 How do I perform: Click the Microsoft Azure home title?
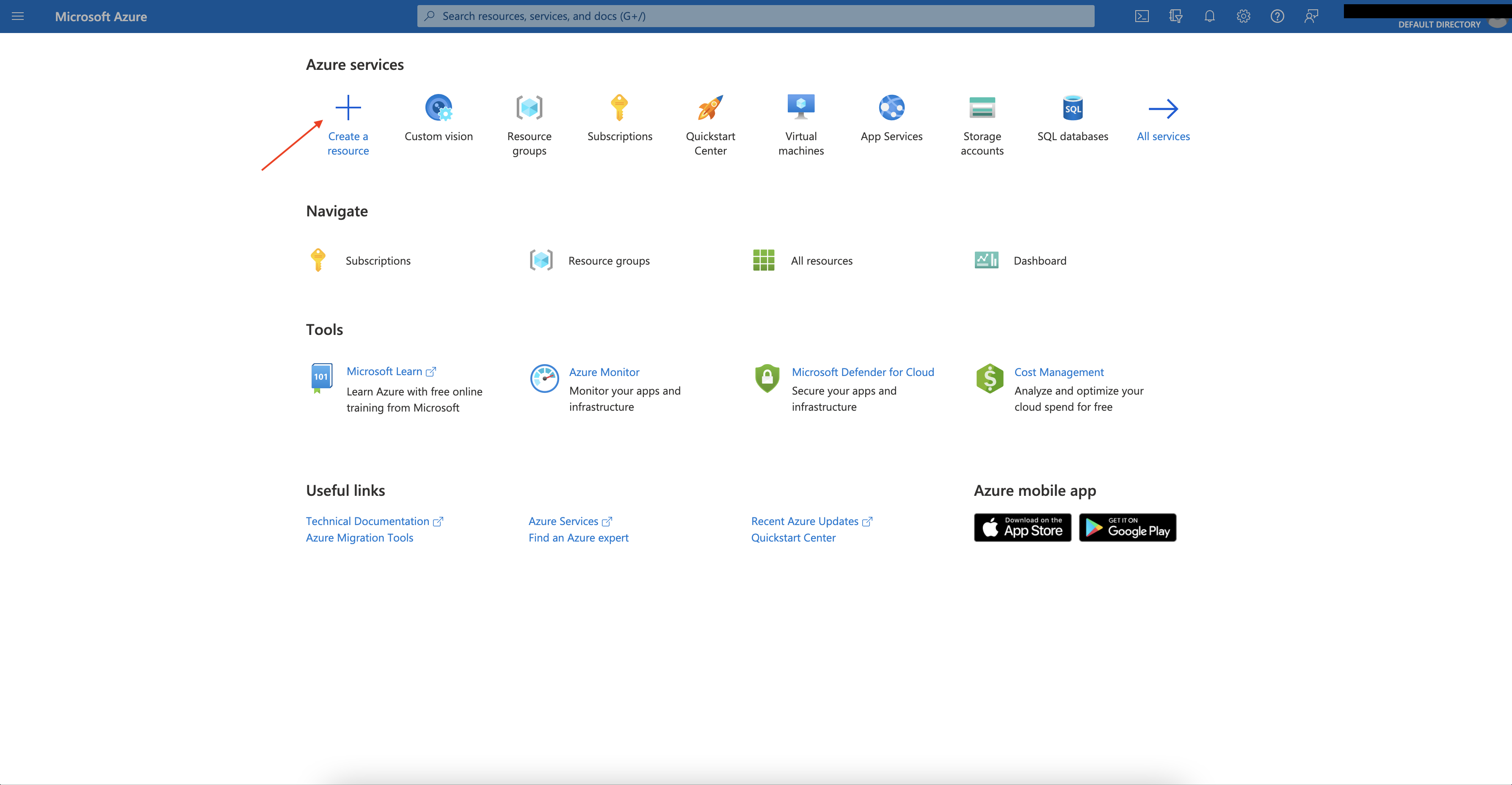pyautogui.click(x=101, y=17)
